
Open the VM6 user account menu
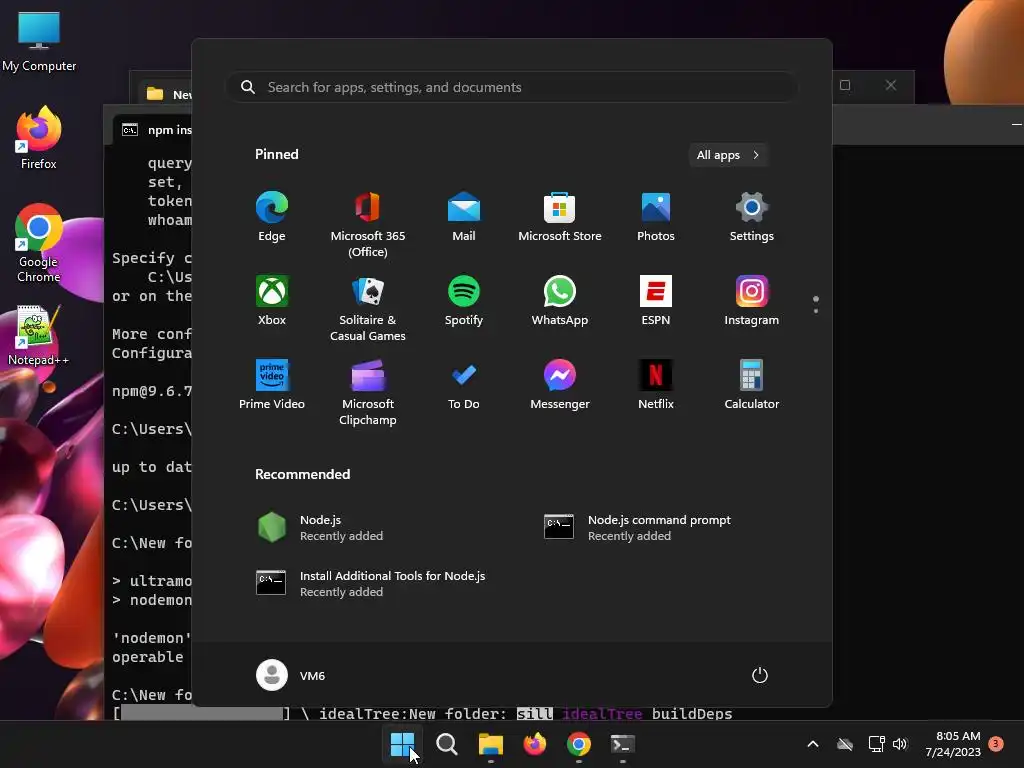[x=291, y=675]
